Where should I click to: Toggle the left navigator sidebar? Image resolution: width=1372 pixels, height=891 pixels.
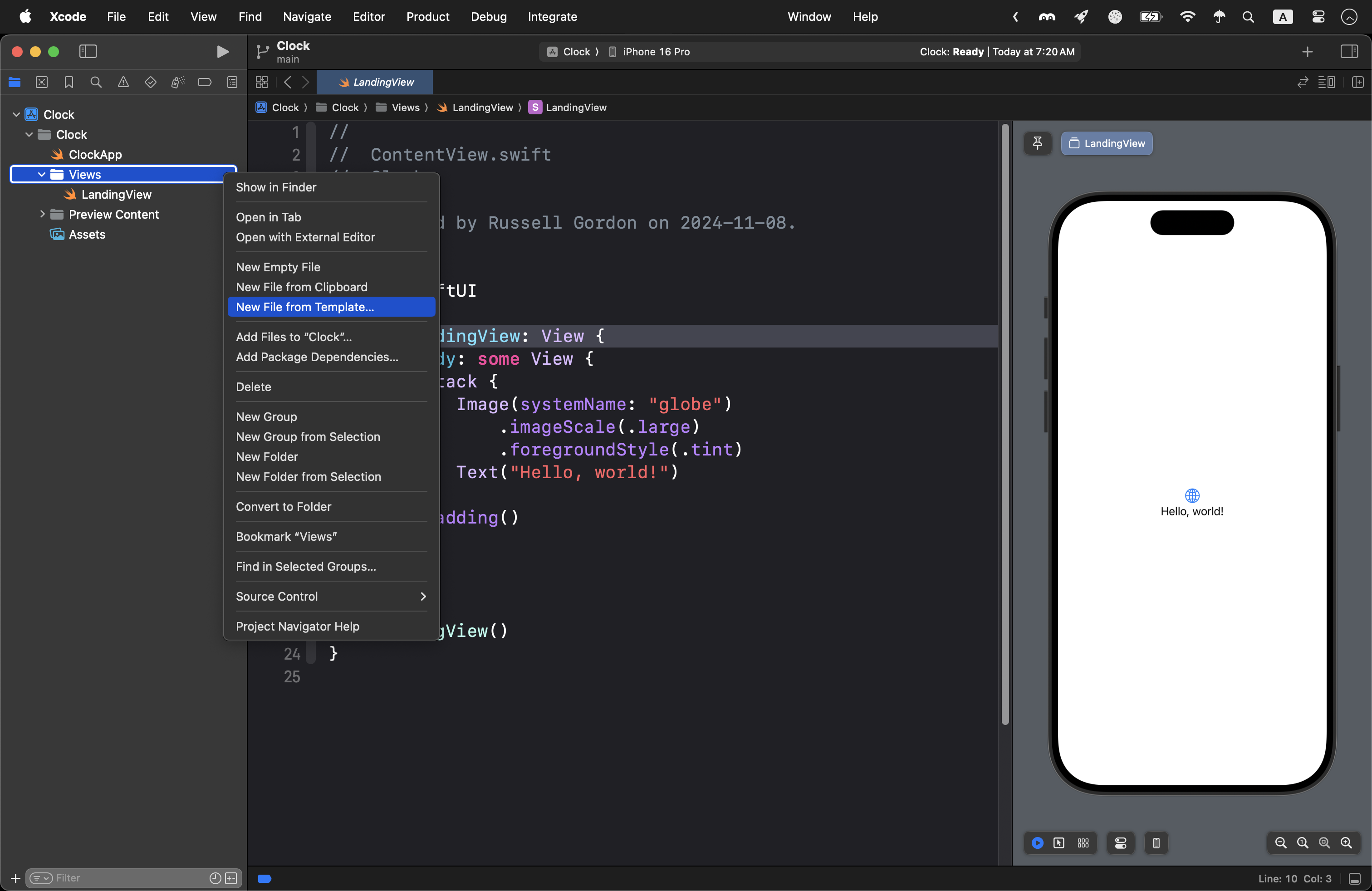88,52
